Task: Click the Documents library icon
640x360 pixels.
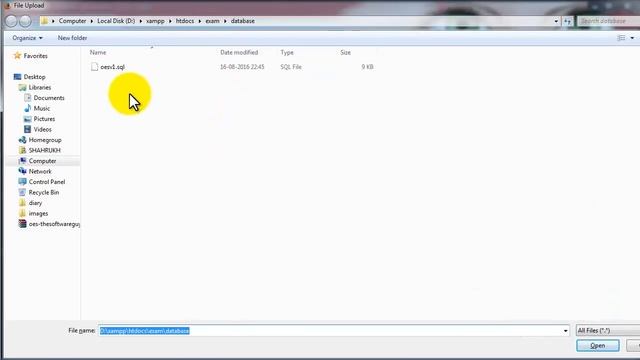Action: tap(27, 98)
